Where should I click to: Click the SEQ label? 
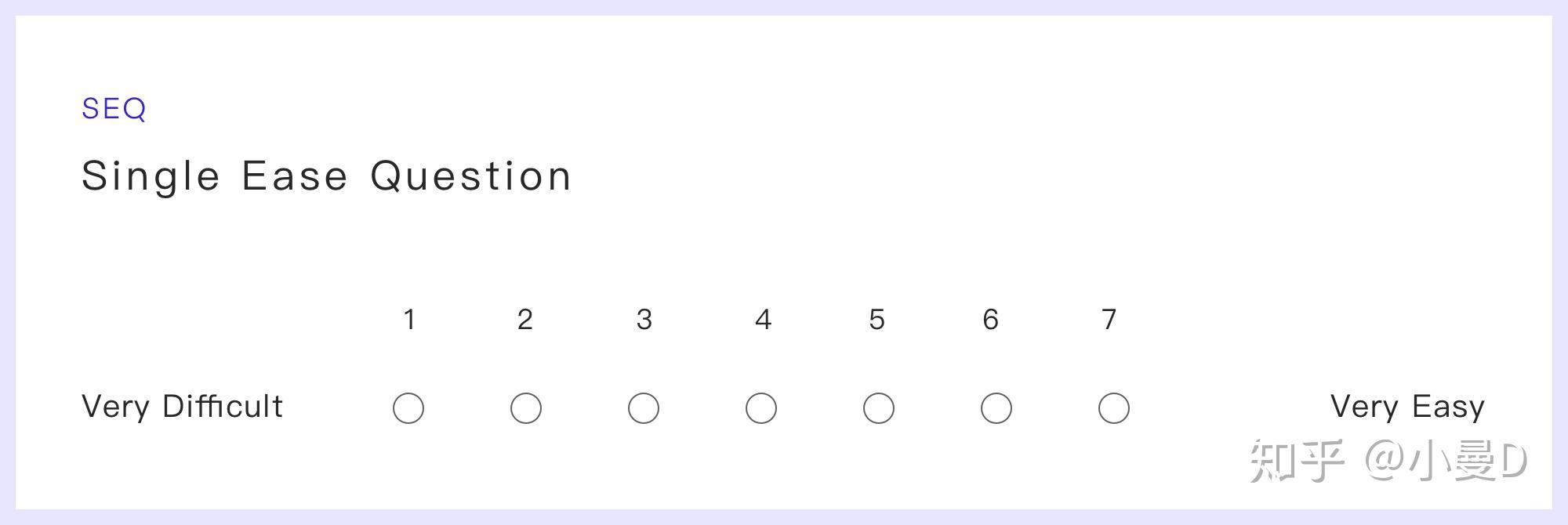coord(114,109)
